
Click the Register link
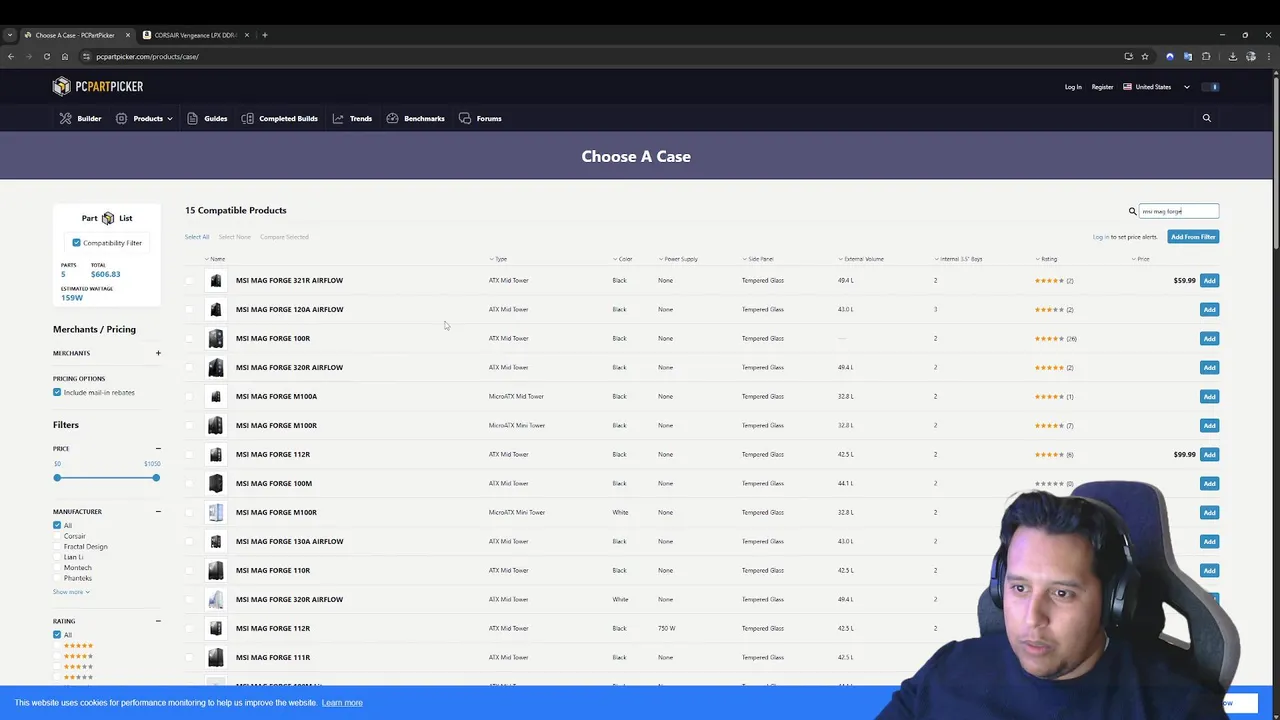pyautogui.click(x=1102, y=87)
